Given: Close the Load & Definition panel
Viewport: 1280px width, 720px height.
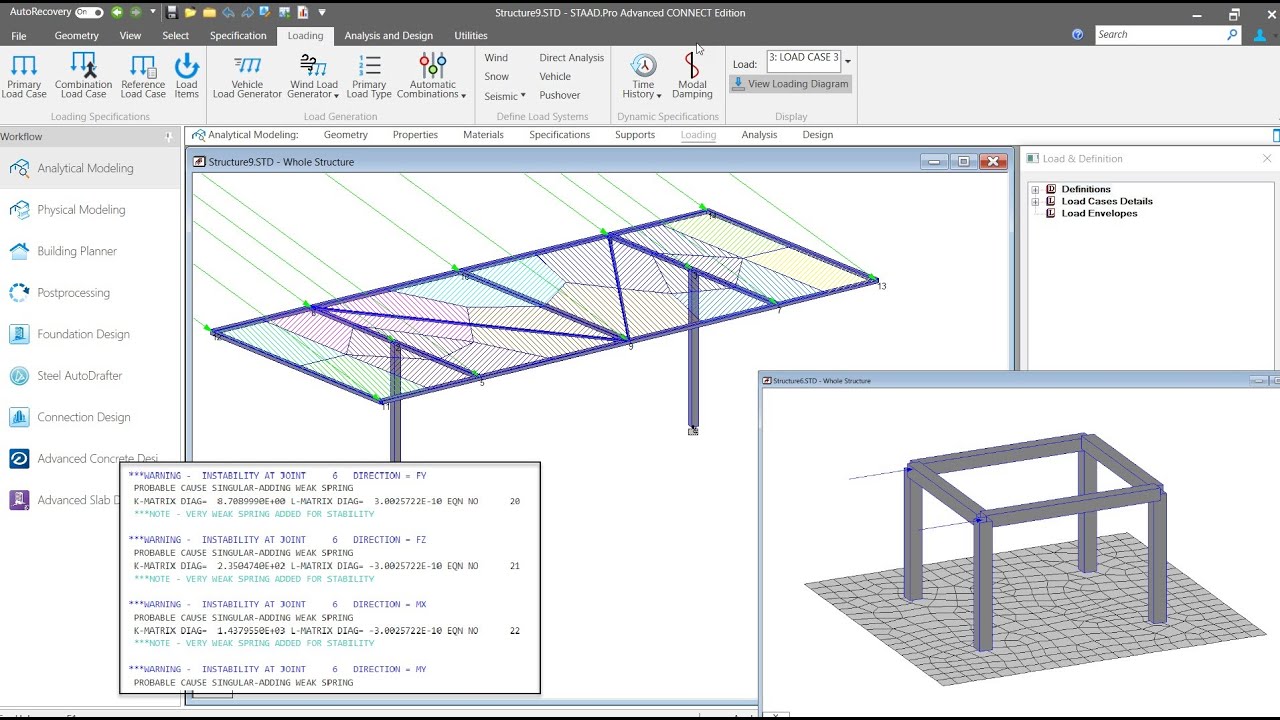Looking at the screenshot, I should point(1267,158).
